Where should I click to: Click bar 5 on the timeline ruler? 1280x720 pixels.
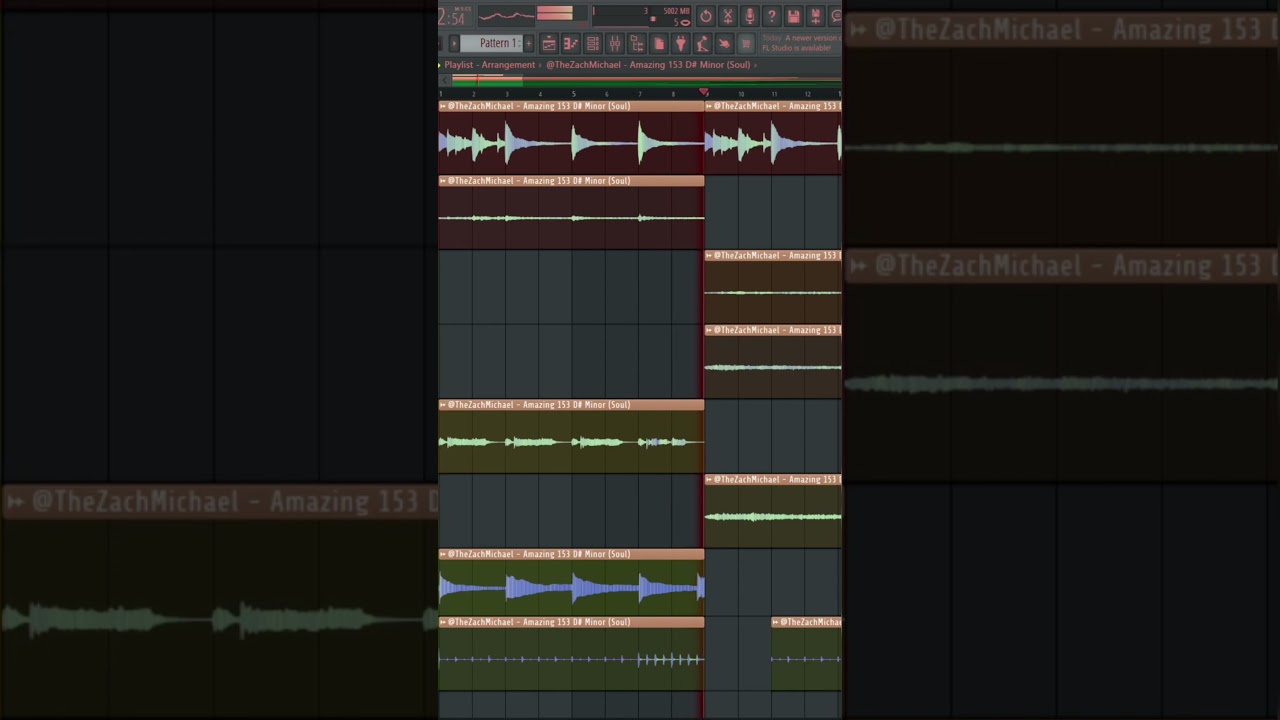(x=574, y=94)
